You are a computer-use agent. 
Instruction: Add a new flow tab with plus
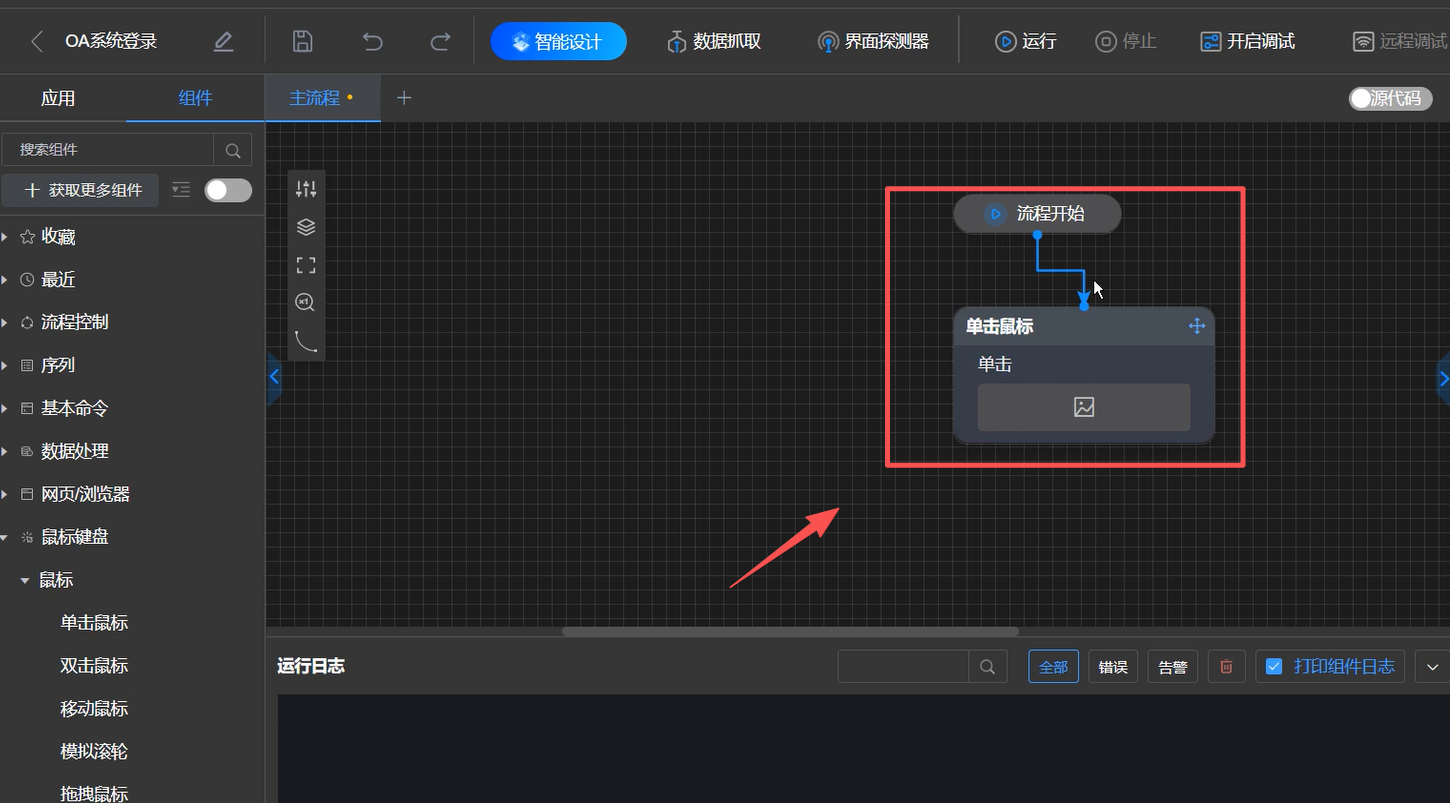point(404,98)
